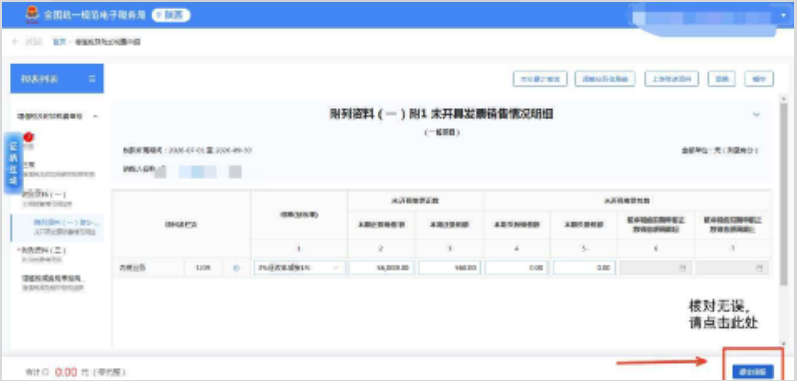Go to 首页 breadcrumb link
Screen dimensions: 797x381
pyautogui.click(x=59, y=42)
